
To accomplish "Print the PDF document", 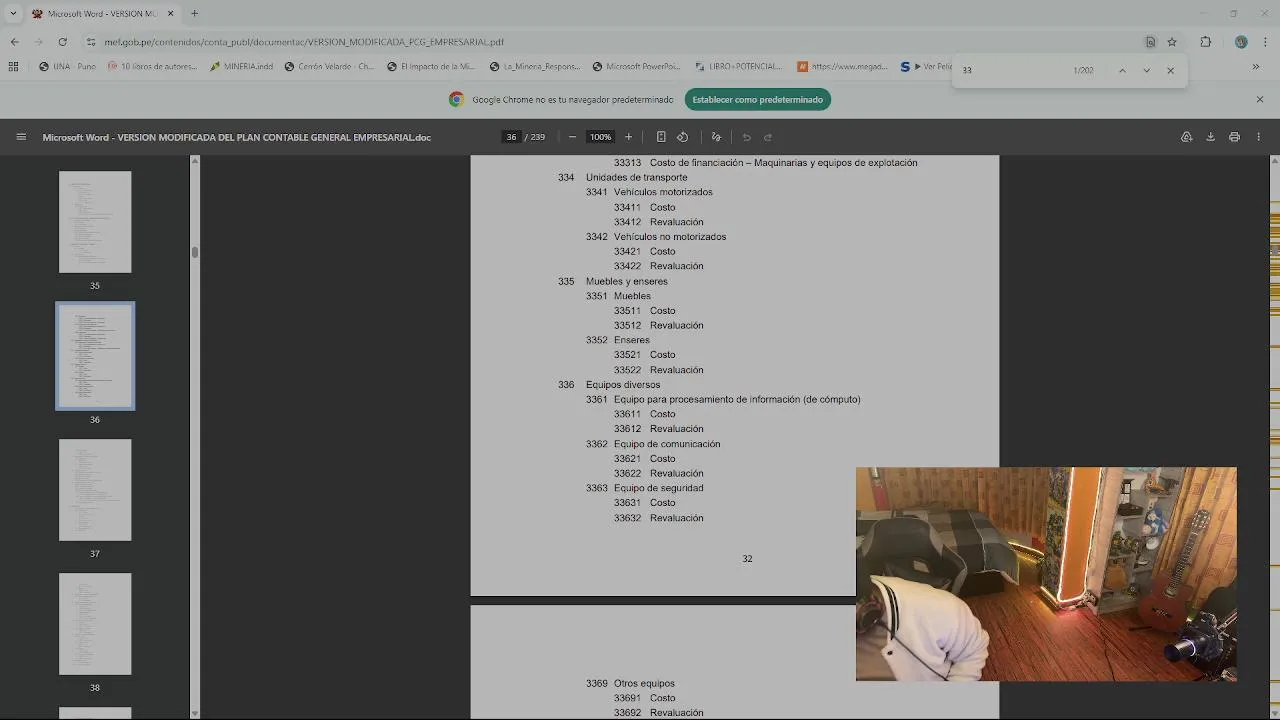I will pos(1234,137).
